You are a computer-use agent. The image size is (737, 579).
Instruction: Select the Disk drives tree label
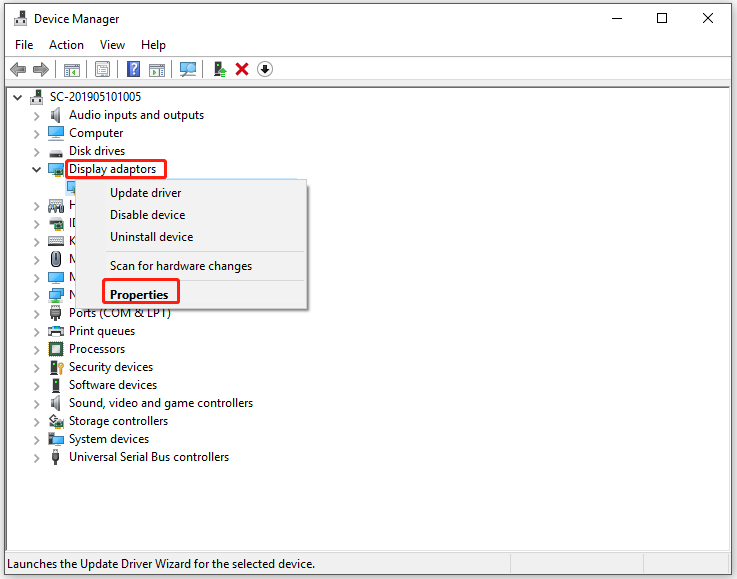point(97,151)
